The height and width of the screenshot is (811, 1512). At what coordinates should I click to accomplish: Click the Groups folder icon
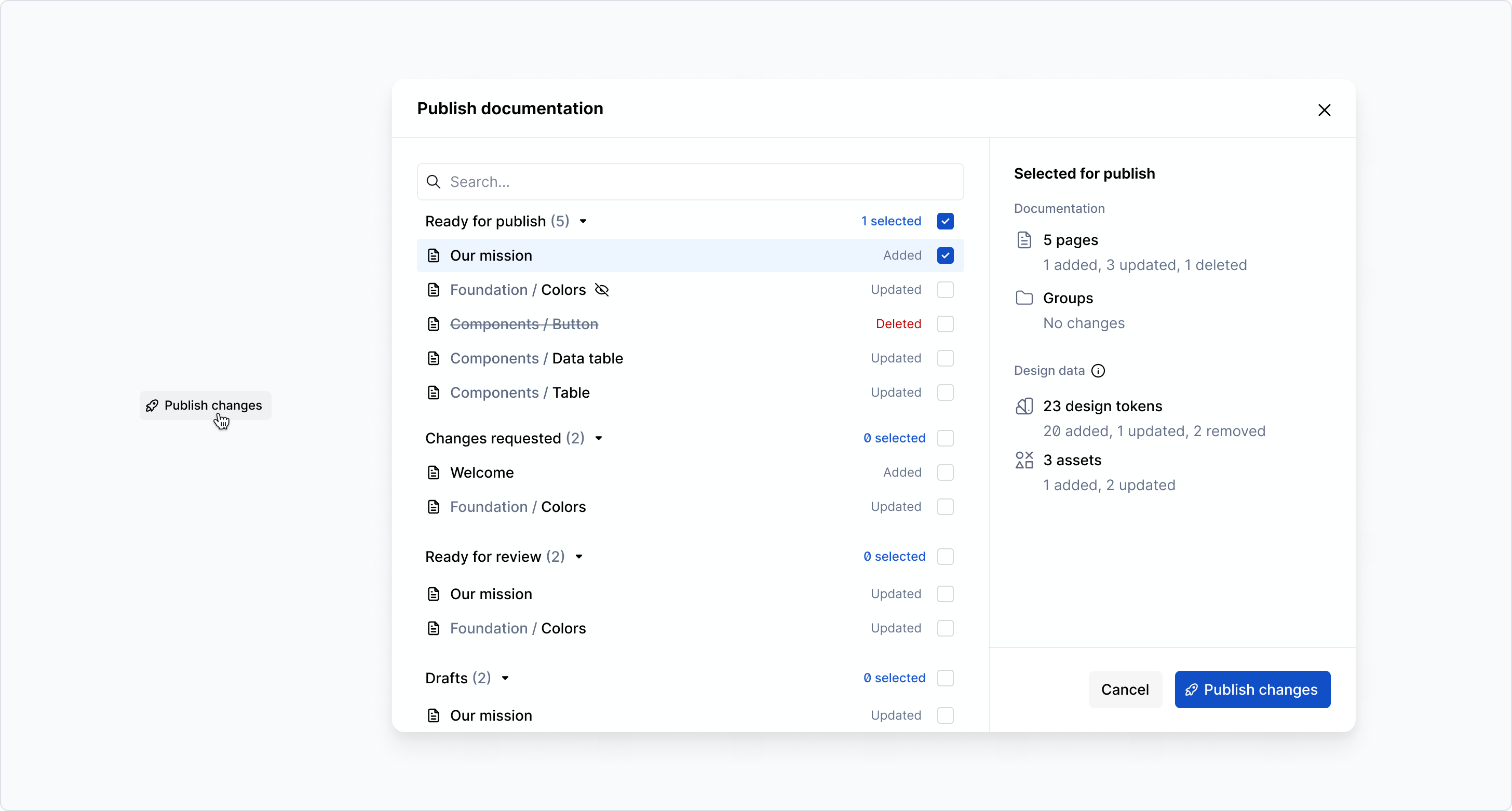(x=1024, y=298)
